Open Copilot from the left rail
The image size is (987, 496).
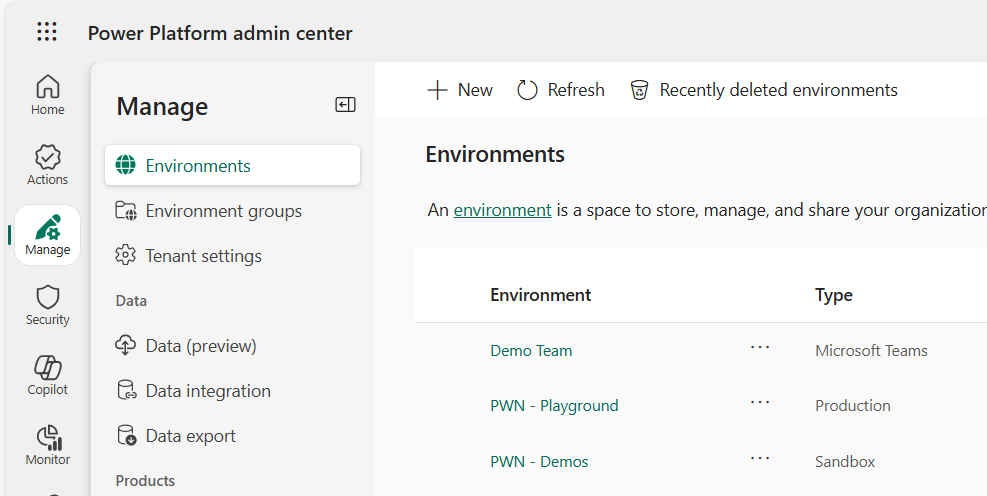click(x=47, y=375)
